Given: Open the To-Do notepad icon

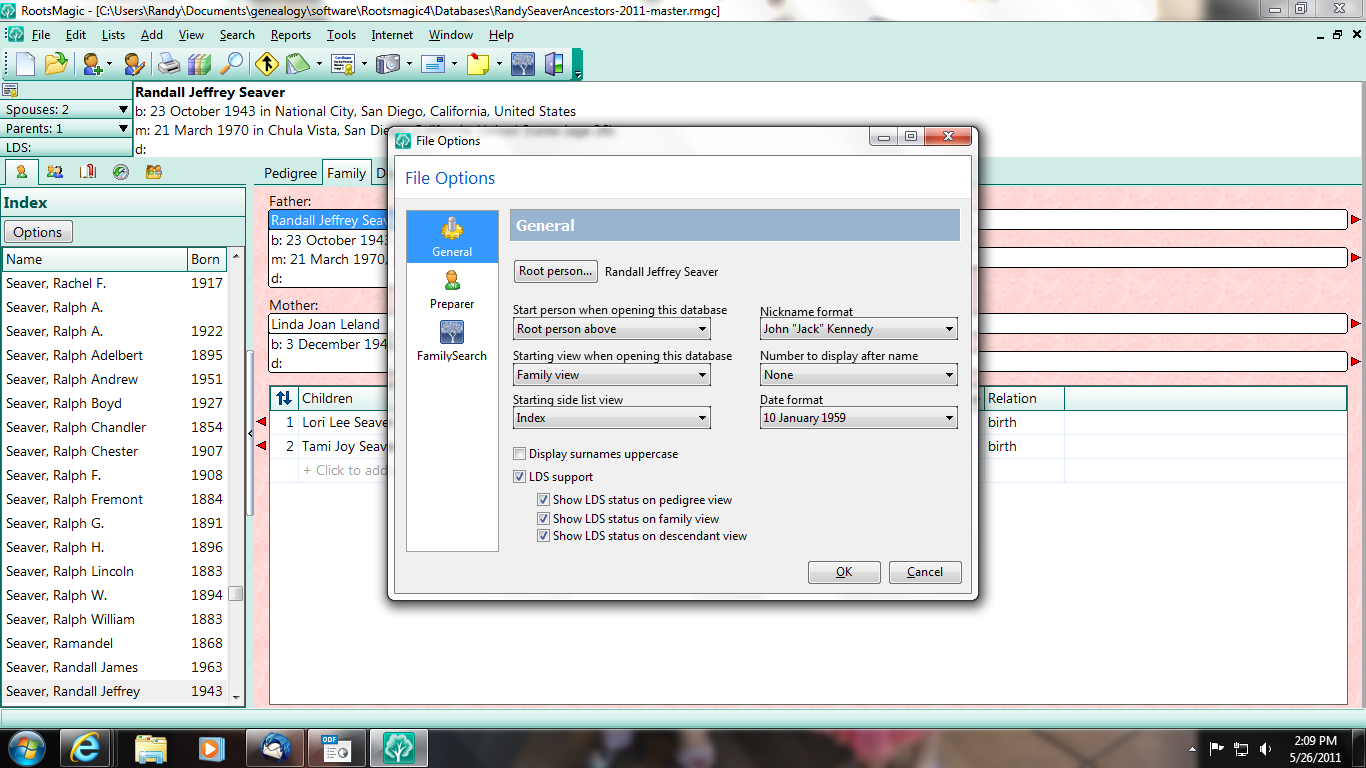Looking at the screenshot, I should (x=297, y=64).
